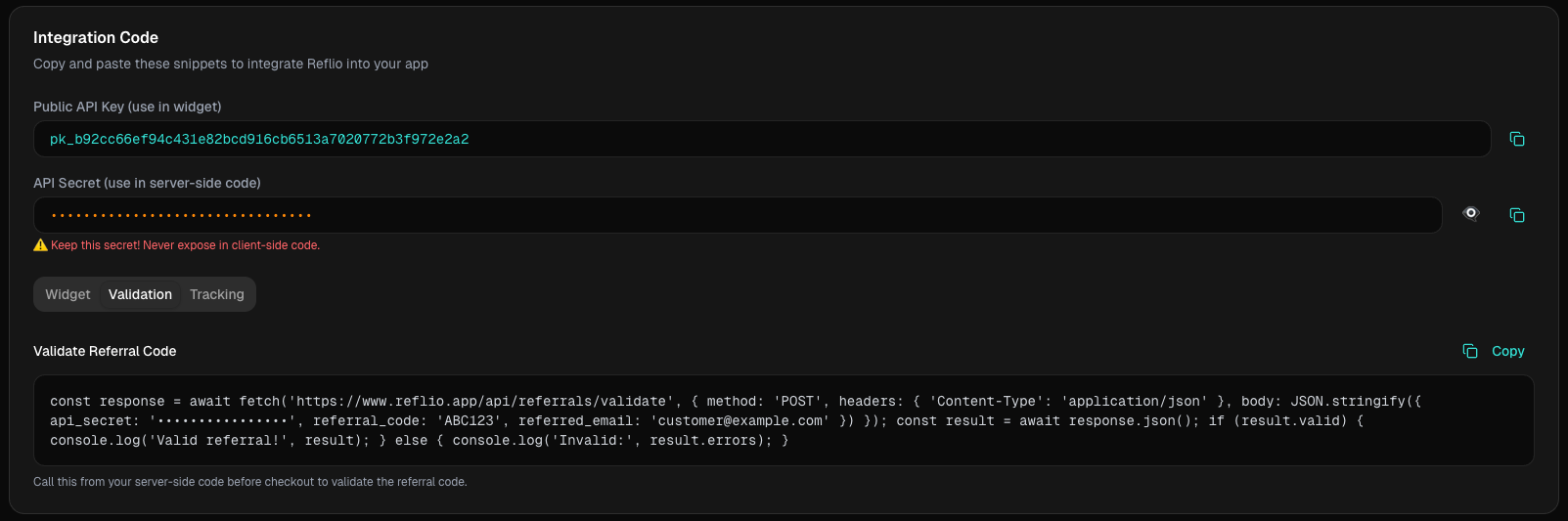Click the yellow warning triangle icon
1568x521 pixels.
tap(40, 245)
